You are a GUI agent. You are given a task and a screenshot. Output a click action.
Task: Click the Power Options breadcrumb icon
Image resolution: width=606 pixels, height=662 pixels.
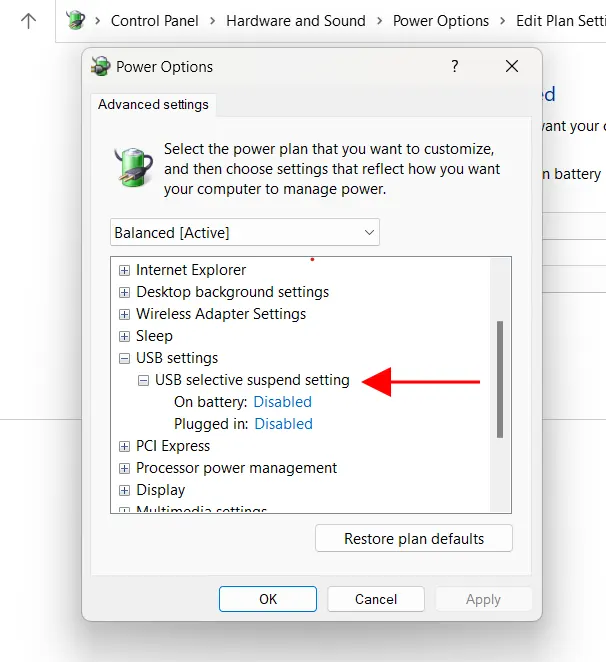click(x=76, y=20)
